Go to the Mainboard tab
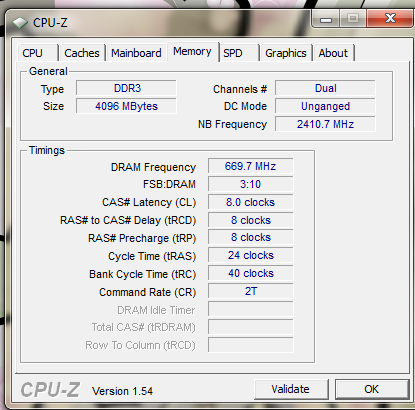 tap(136, 53)
